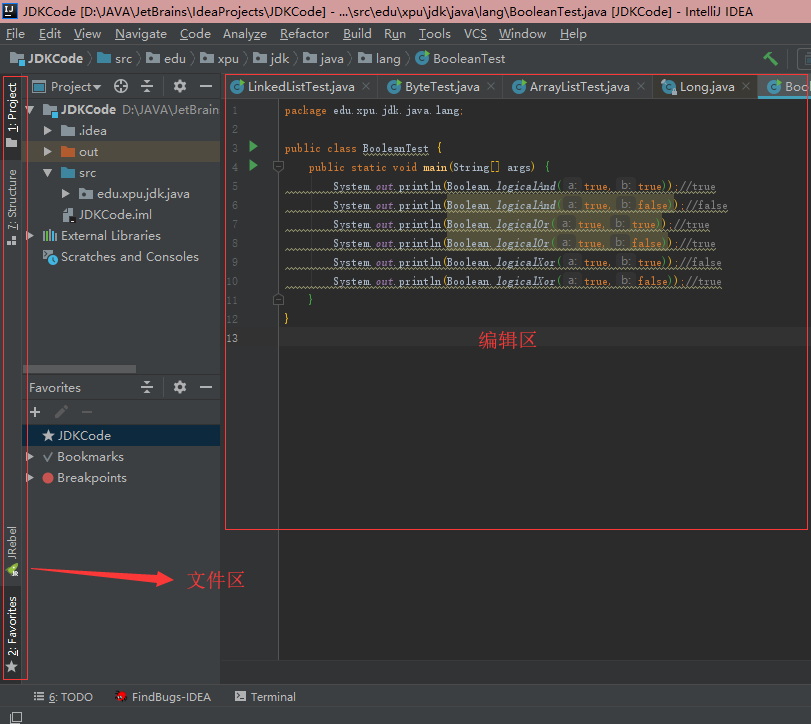The image size is (811, 724).
Task: Toggle the 7: Structure tool window
Action: (12, 206)
